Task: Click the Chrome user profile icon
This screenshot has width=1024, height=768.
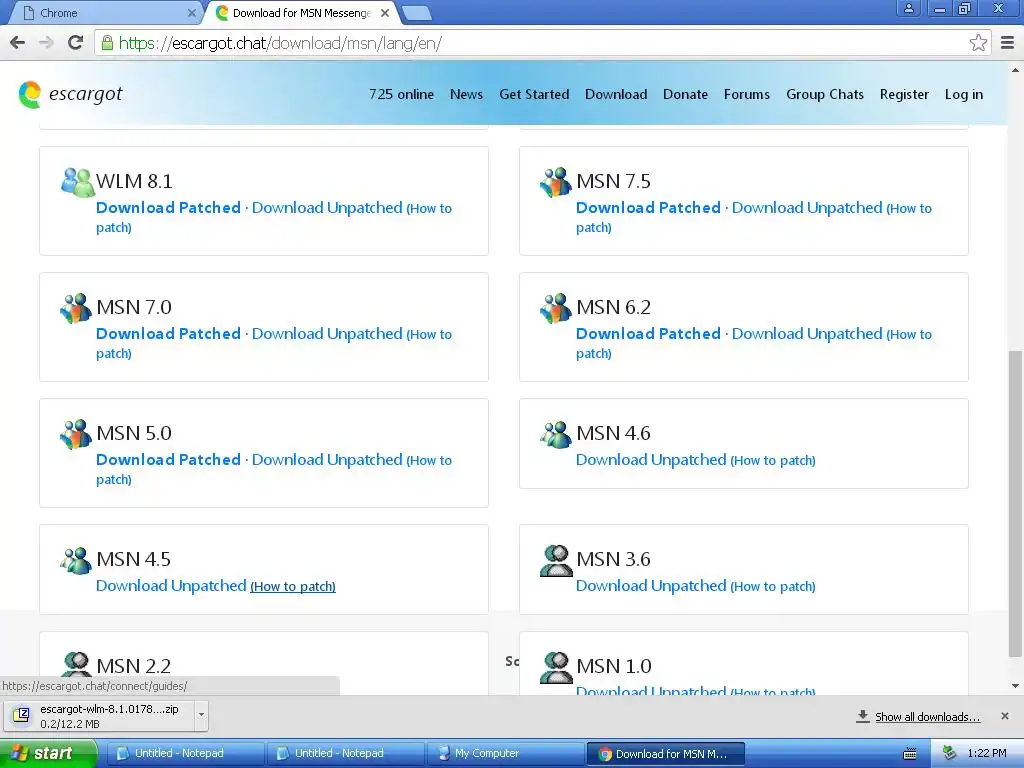Action: click(908, 9)
